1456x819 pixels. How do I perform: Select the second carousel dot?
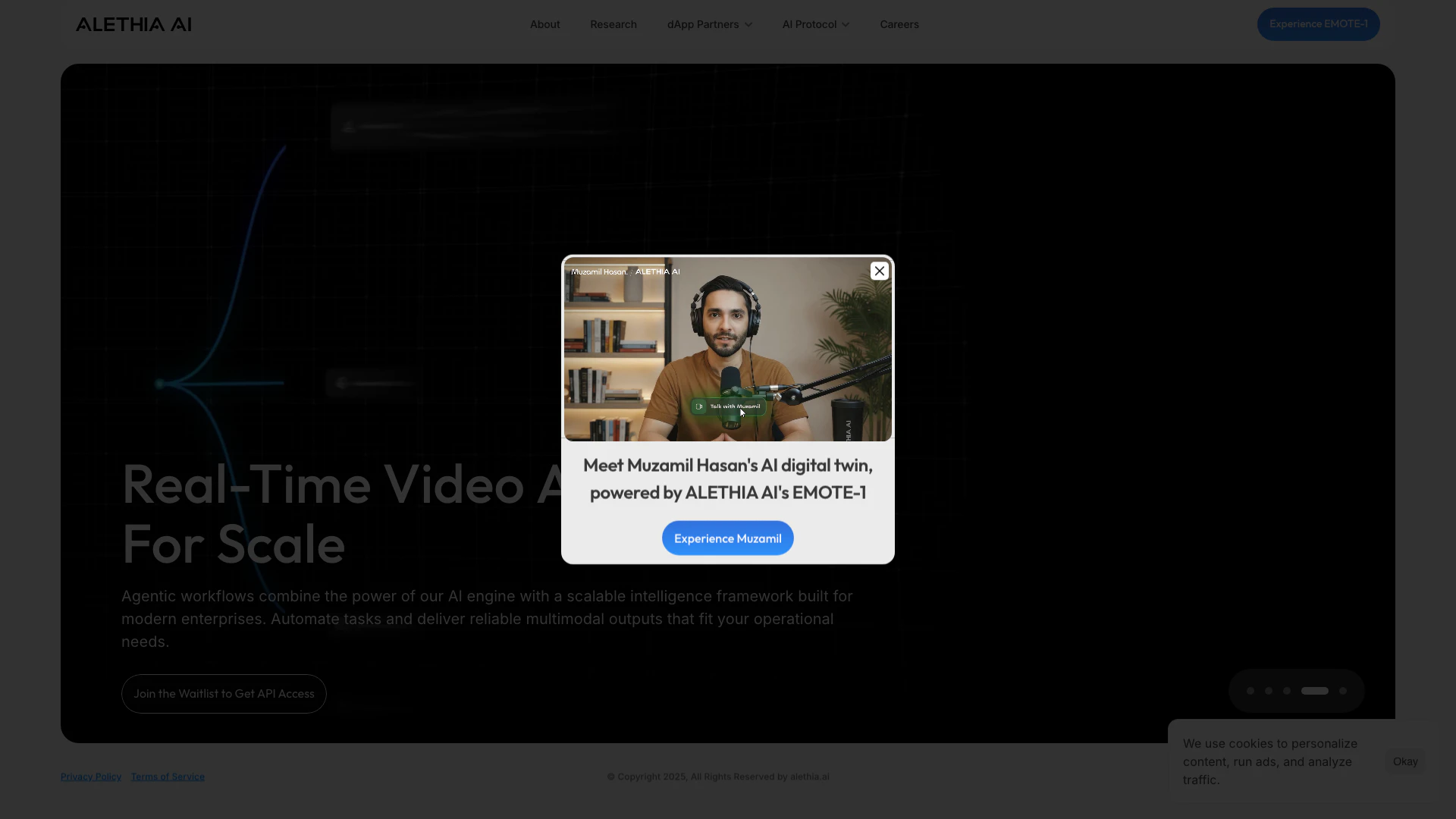(1269, 691)
